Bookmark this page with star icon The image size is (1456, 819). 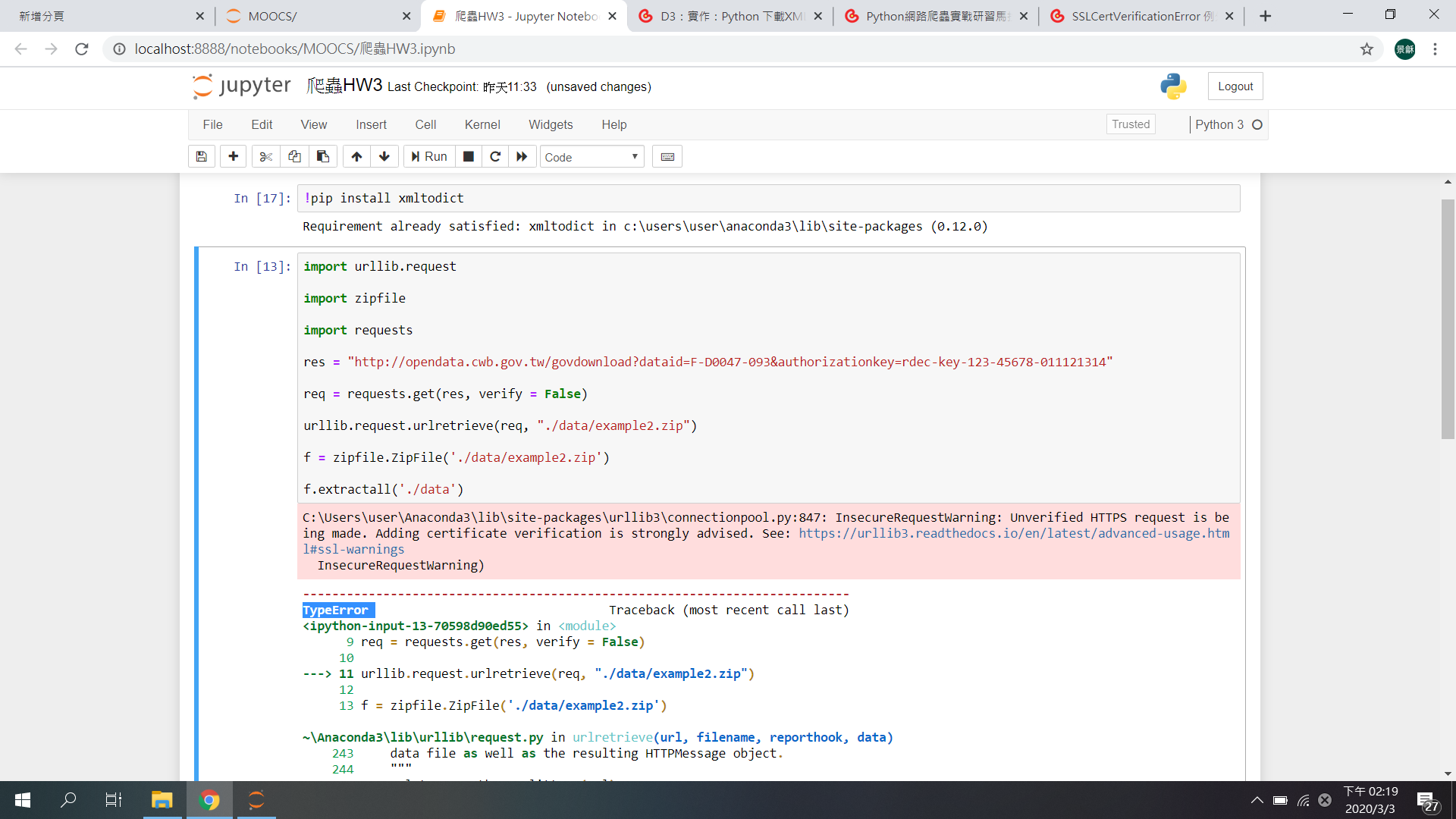click(1367, 49)
